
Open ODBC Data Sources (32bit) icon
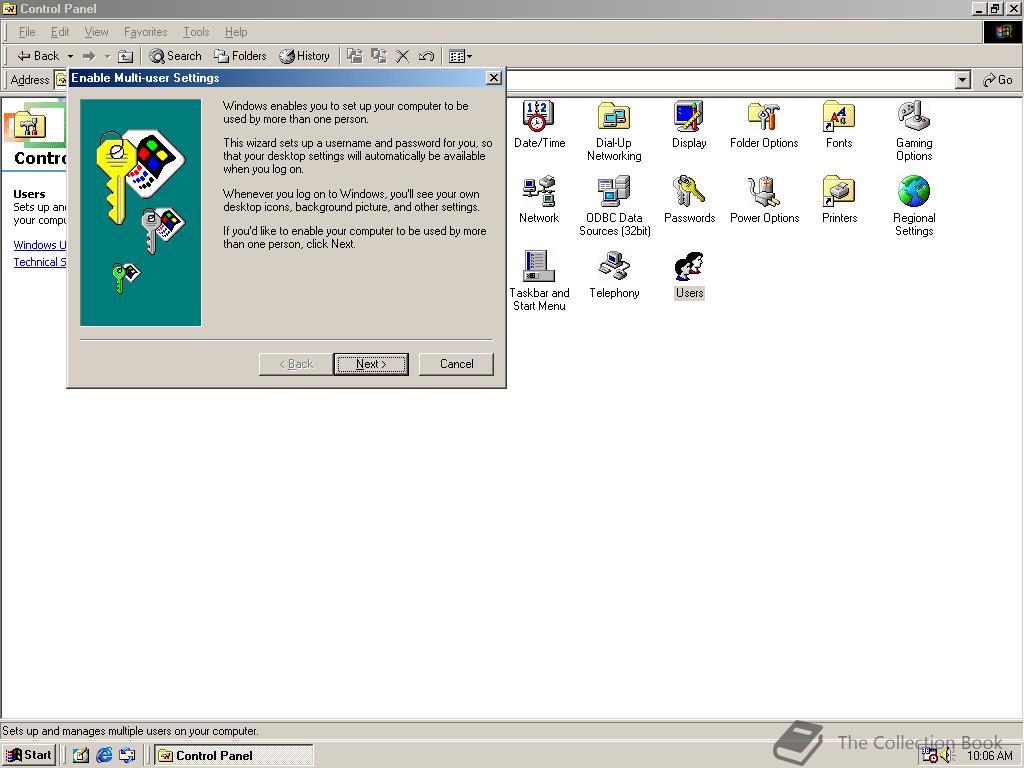[x=614, y=205]
